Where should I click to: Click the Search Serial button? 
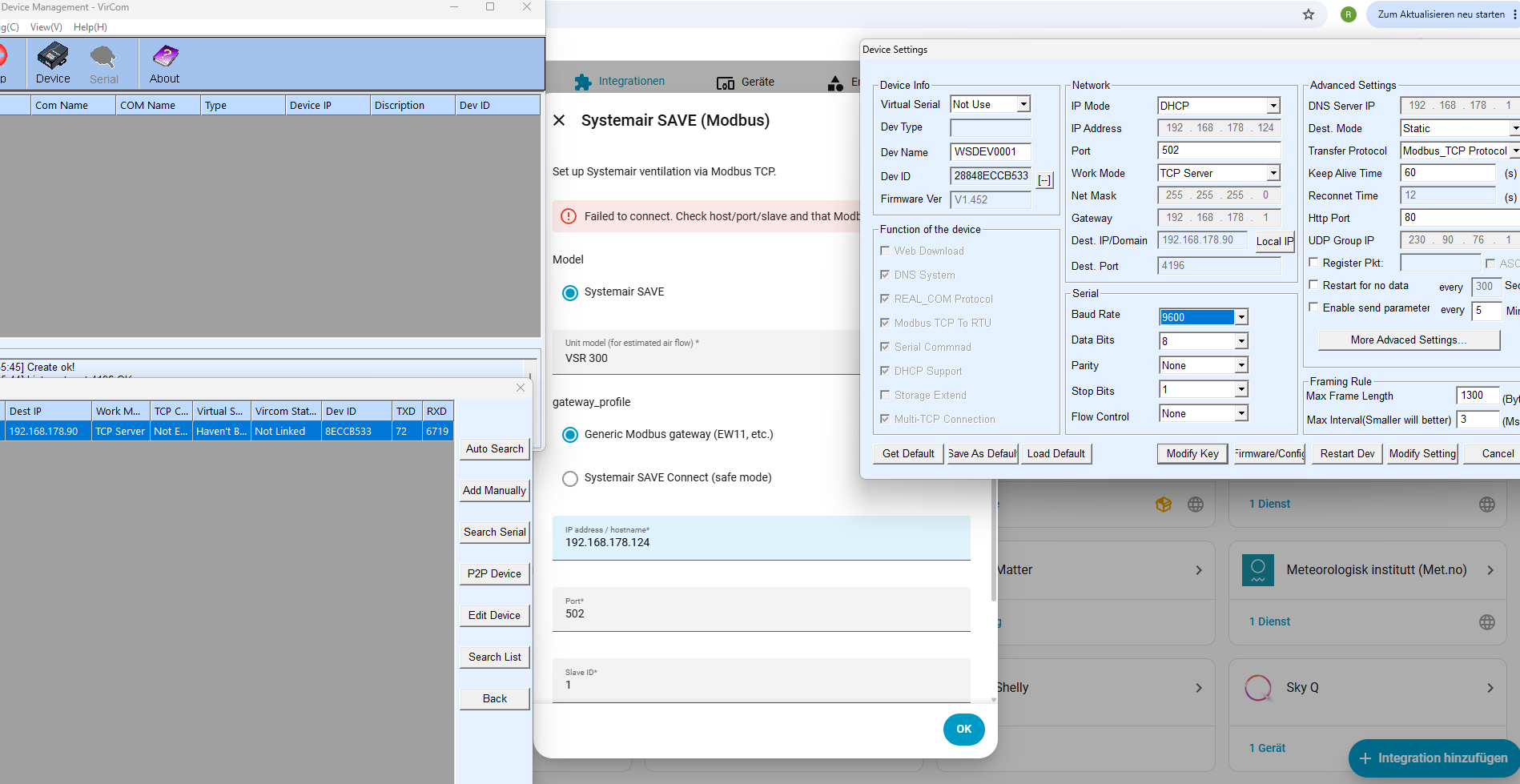tap(495, 533)
